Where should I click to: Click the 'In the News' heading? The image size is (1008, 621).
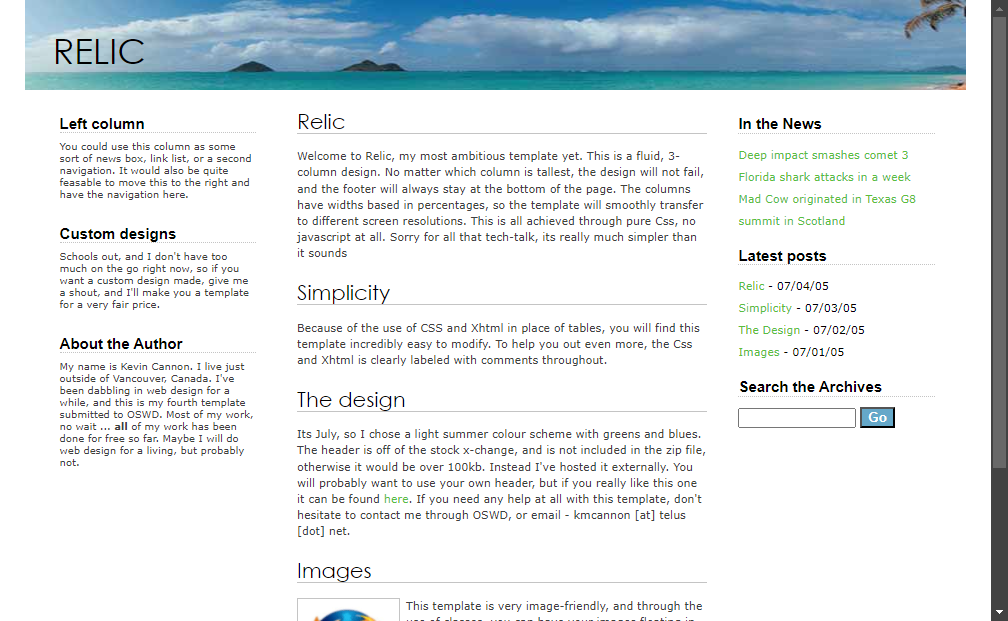pos(779,124)
